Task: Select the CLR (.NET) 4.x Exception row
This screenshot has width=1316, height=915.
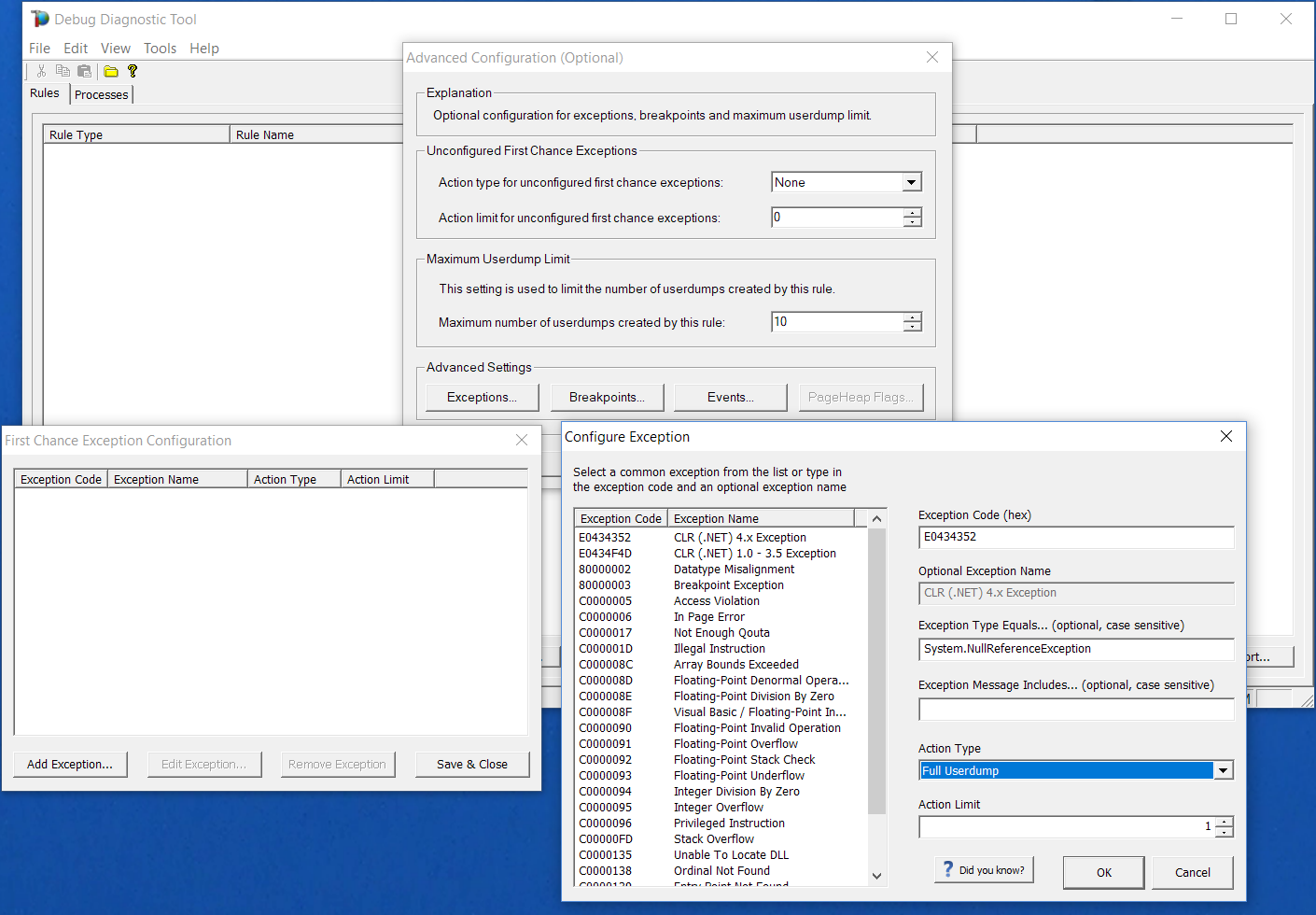Action: (721, 538)
